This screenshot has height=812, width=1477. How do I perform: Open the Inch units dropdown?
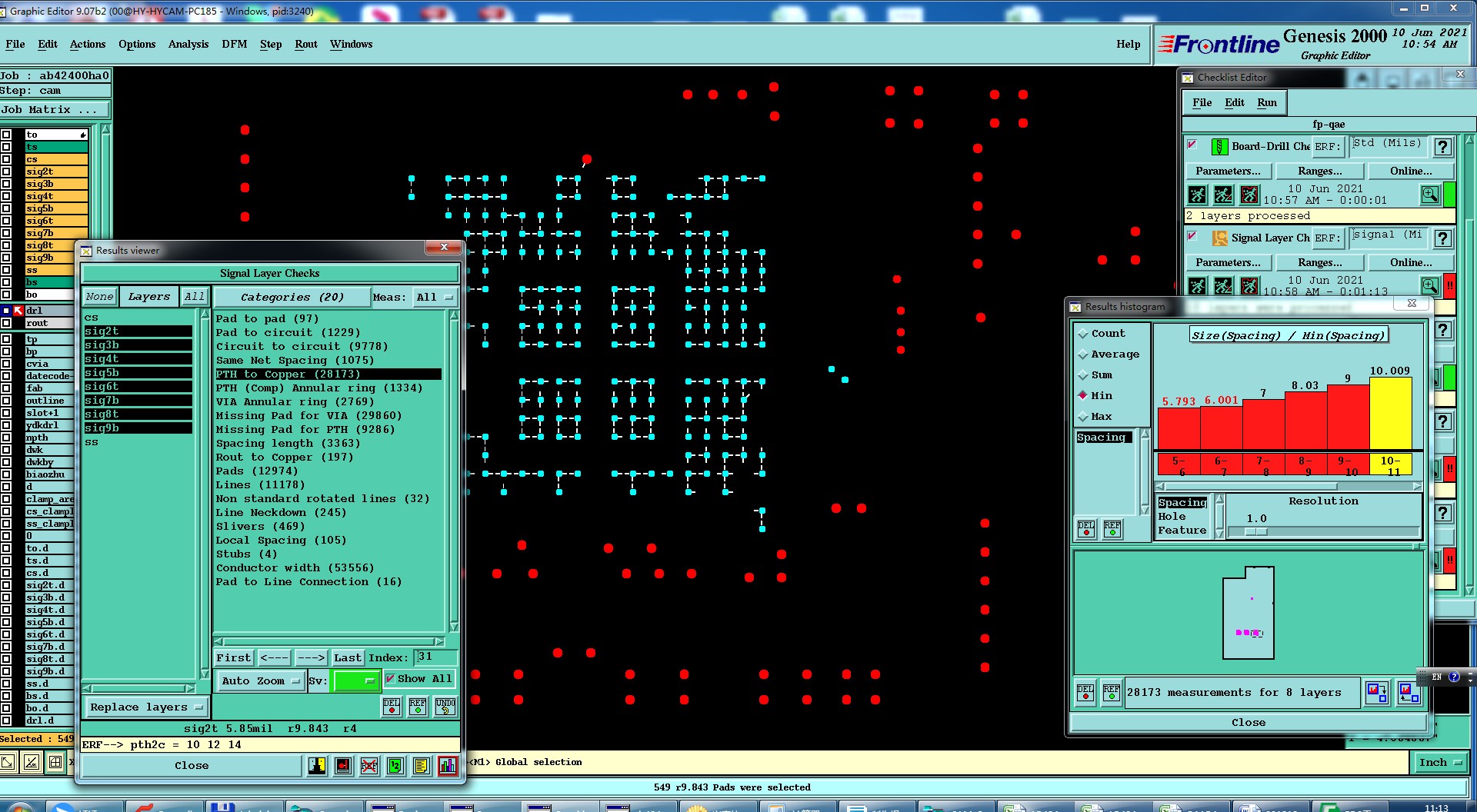click(1439, 762)
